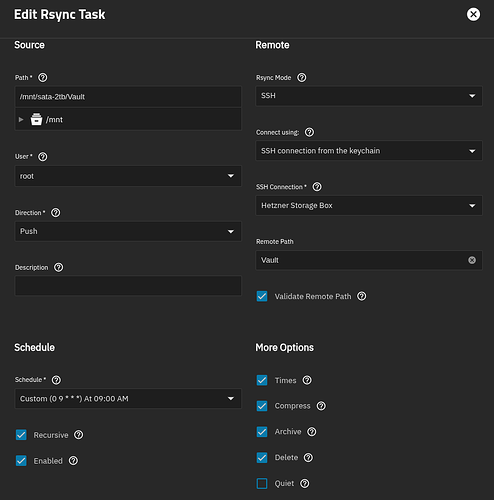This screenshot has height=500, width=494.
Task: Open the Rsync Mode dropdown showing SSH
Action: [369, 96]
